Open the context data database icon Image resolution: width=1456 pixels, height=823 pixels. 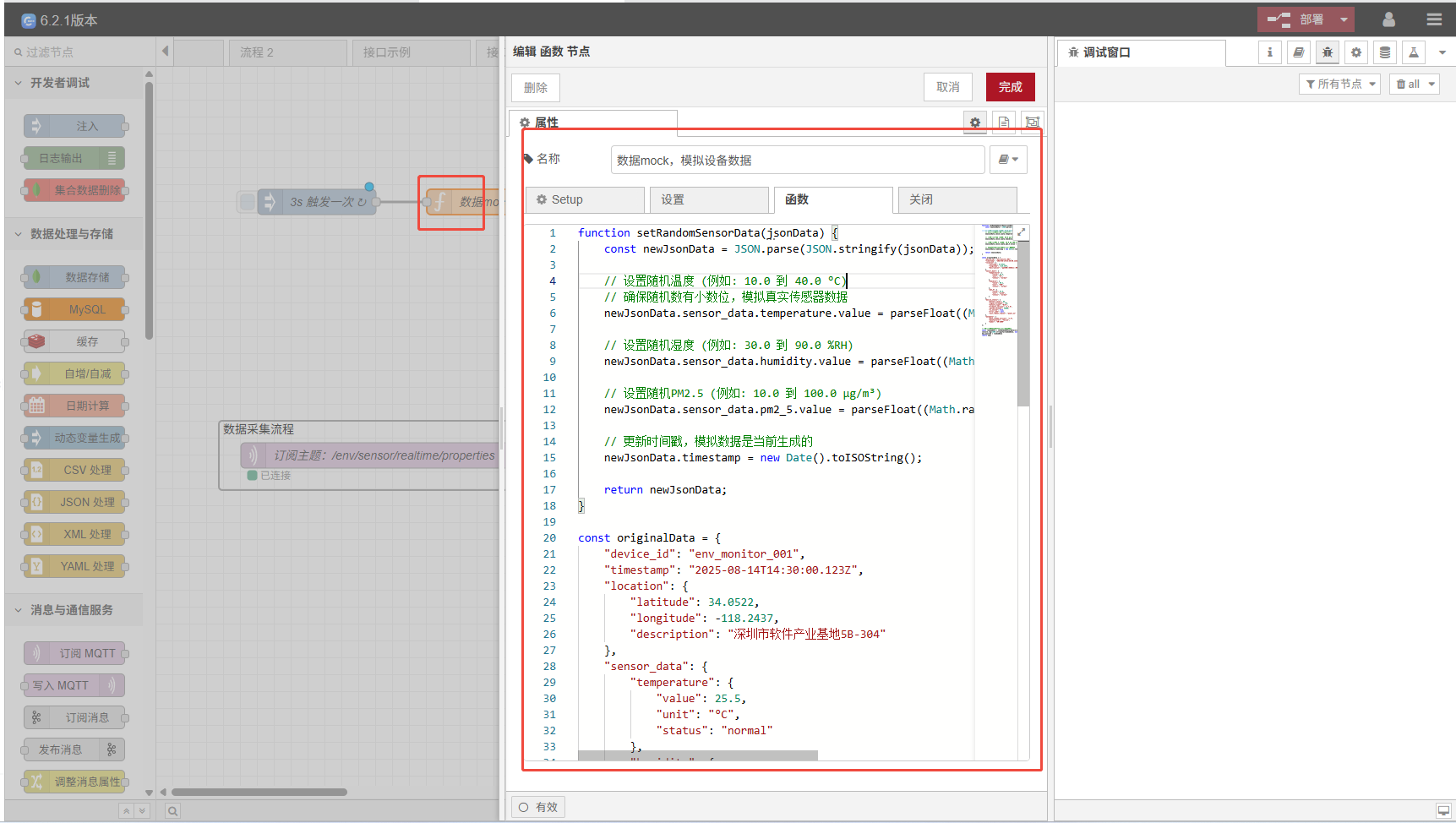(x=1384, y=52)
